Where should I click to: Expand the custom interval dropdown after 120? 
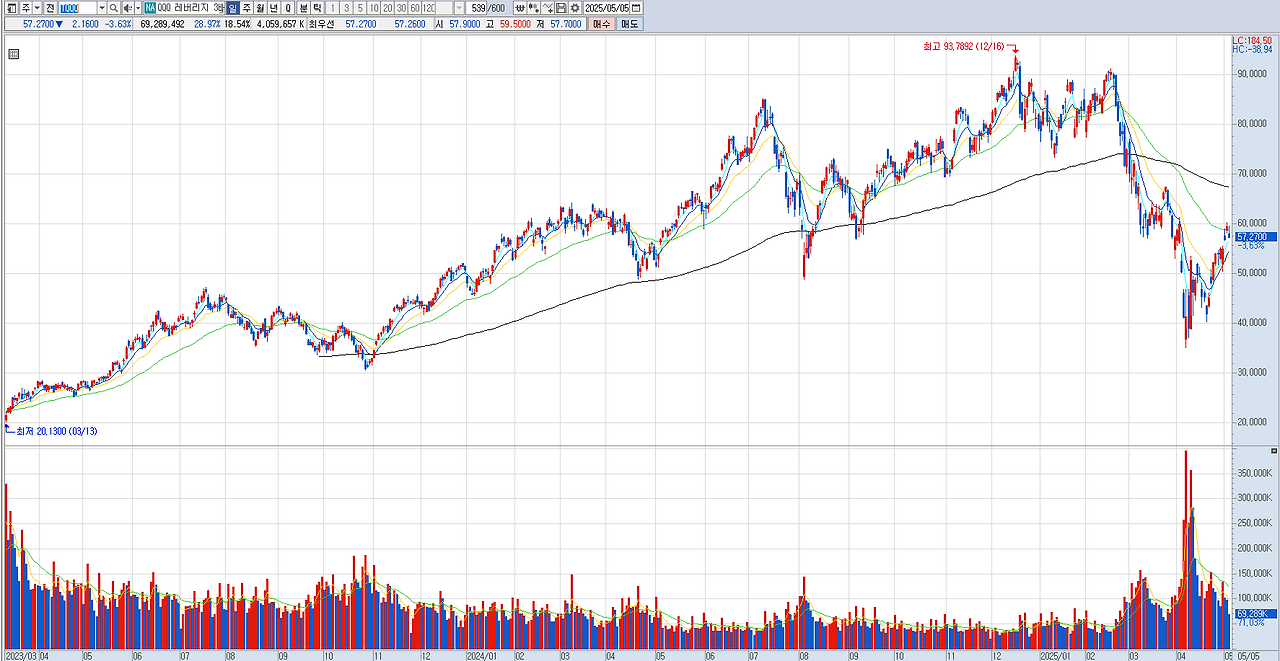coord(459,8)
